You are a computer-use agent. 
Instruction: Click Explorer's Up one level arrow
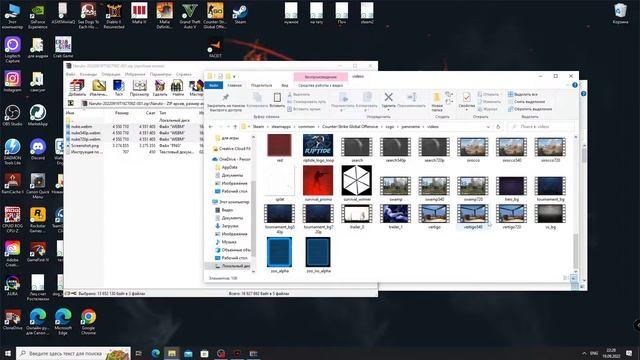[x=235, y=127]
